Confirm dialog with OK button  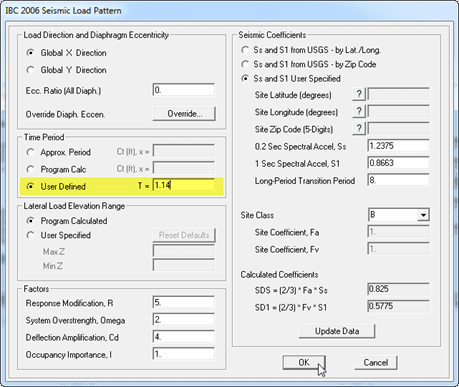click(x=304, y=362)
